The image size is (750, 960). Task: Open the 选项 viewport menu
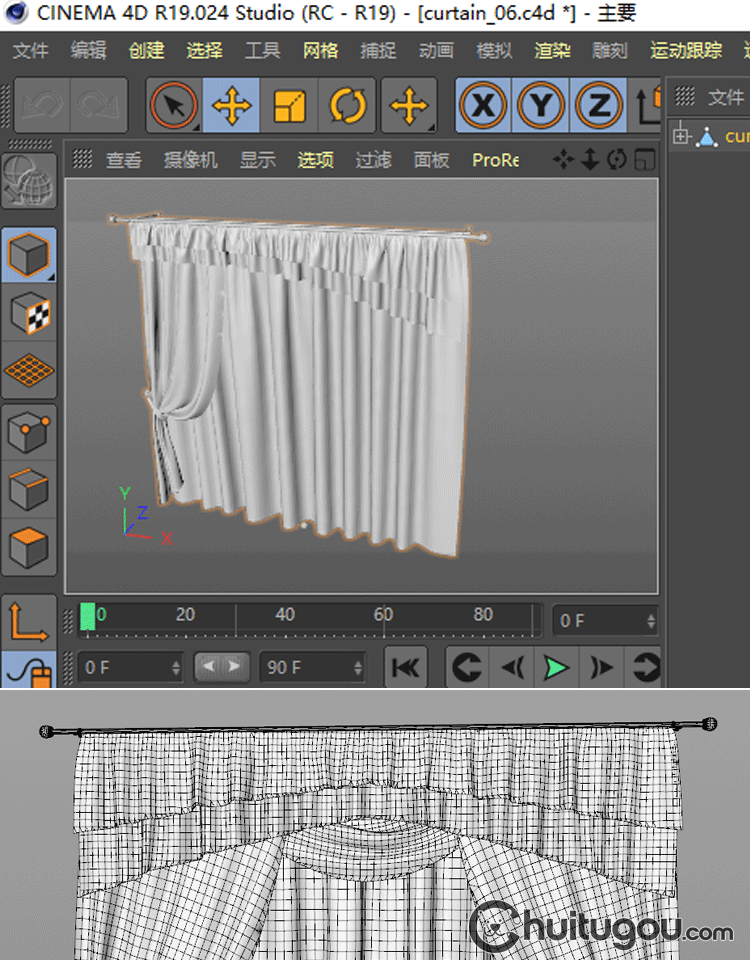[315, 160]
